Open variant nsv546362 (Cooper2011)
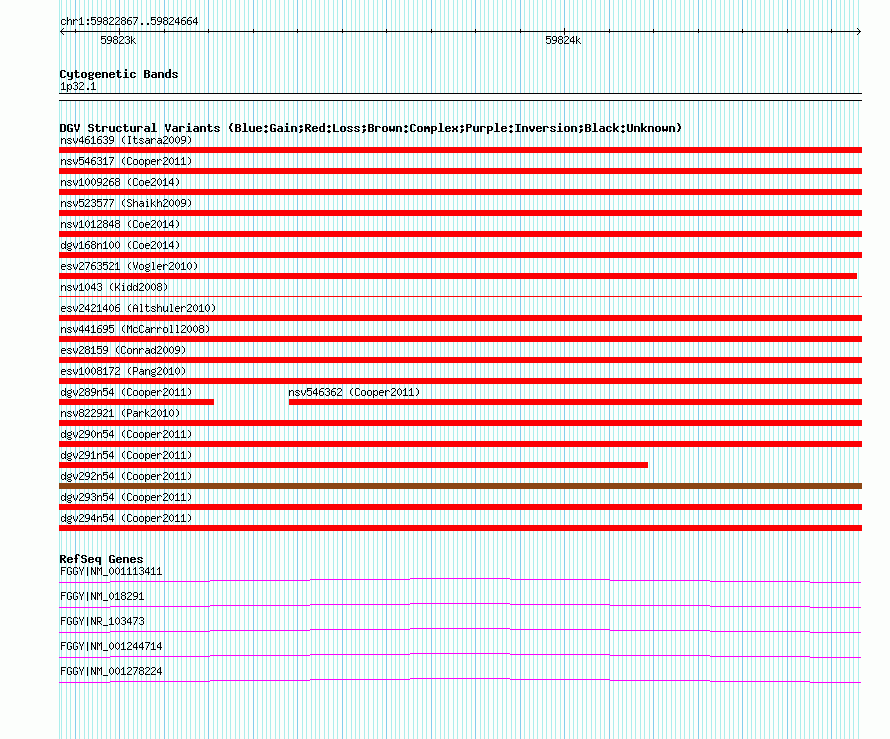The height and width of the screenshot is (739, 890). 354,392
